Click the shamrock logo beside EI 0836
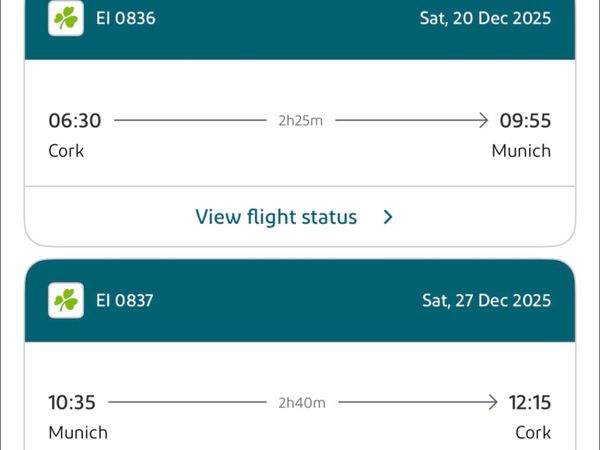This screenshot has height=450, width=600. coord(66,19)
